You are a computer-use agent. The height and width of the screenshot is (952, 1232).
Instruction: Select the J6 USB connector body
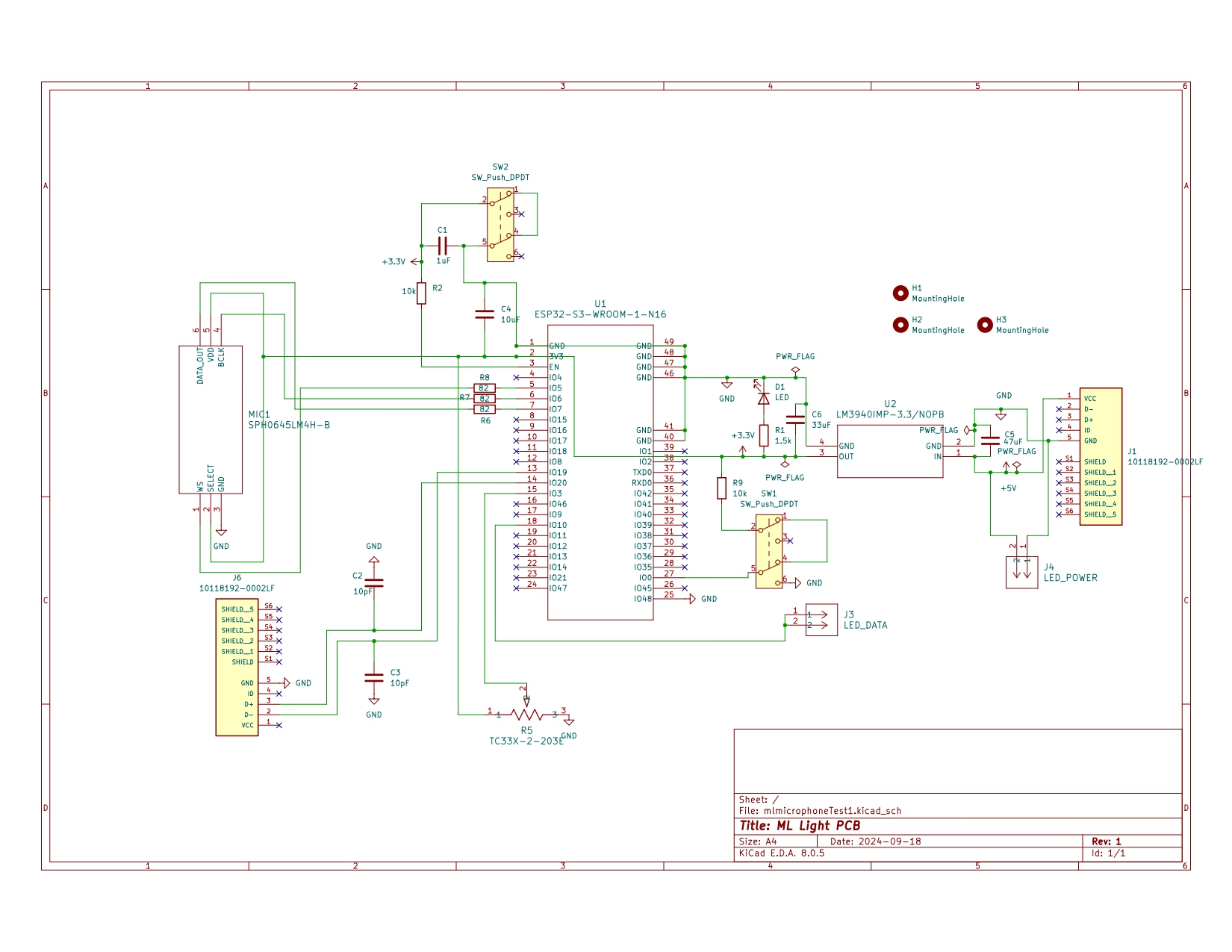[x=237, y=668]
